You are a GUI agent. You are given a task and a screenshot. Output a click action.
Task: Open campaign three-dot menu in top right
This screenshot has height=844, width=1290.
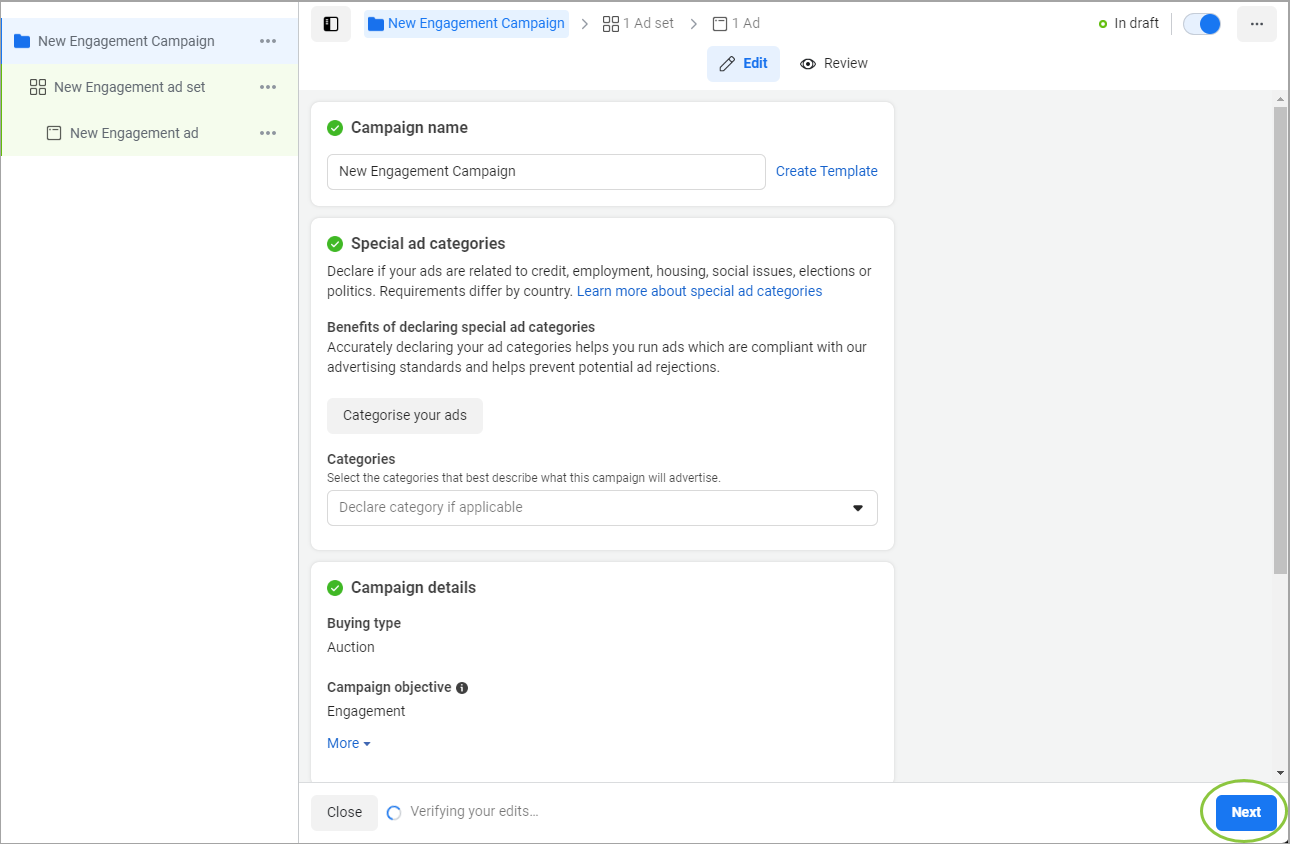pos(1256,24)
